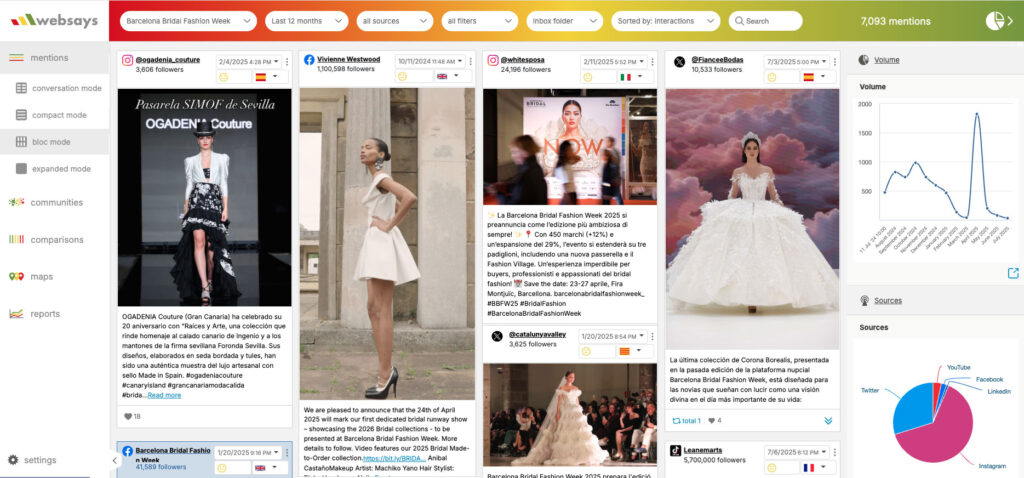Click the Instagram icon on @ogadenia_couture card
Screen dimensions: 1024x478
[128, 60]
